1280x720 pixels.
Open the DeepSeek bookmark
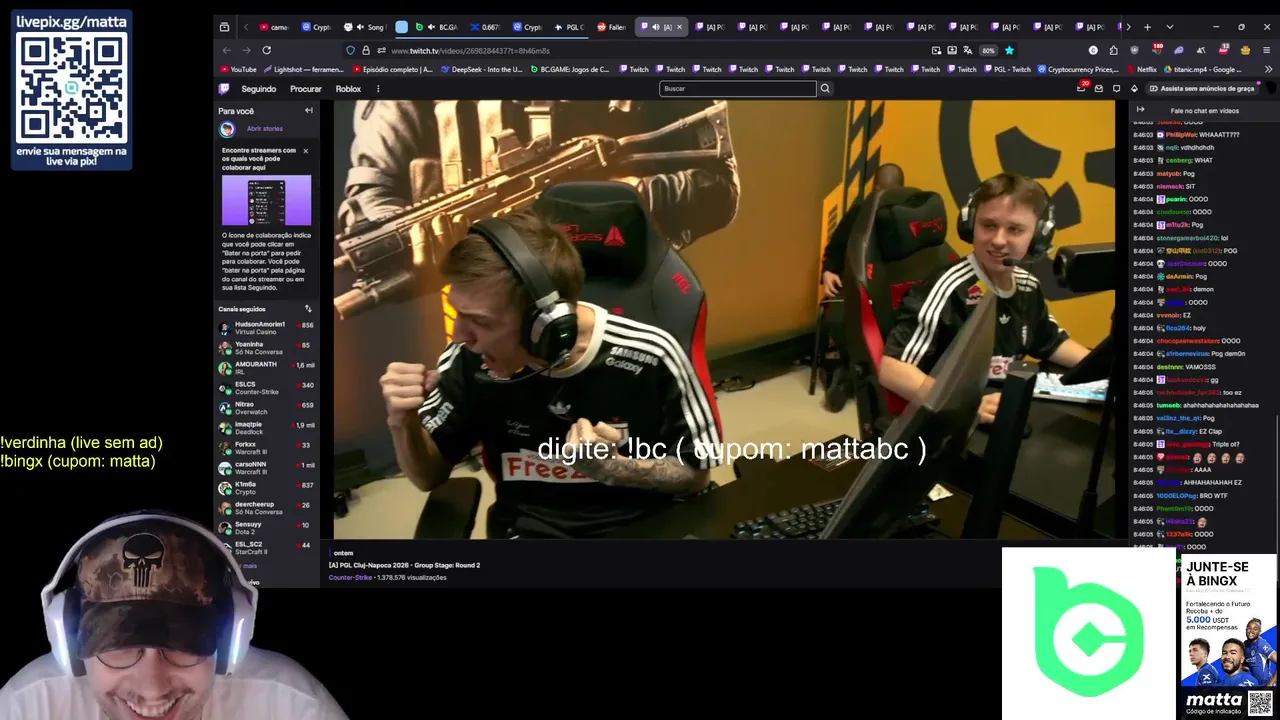click(482, 70)
